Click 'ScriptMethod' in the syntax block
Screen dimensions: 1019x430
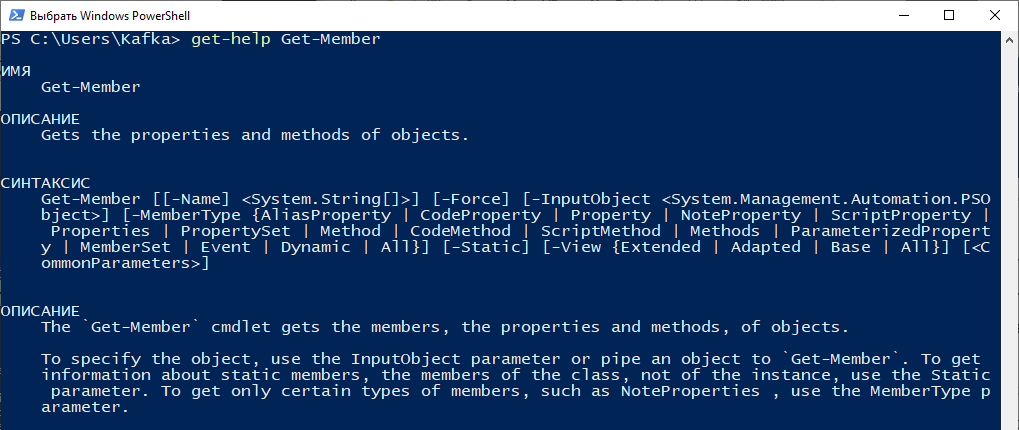click(x=600, y=231)
